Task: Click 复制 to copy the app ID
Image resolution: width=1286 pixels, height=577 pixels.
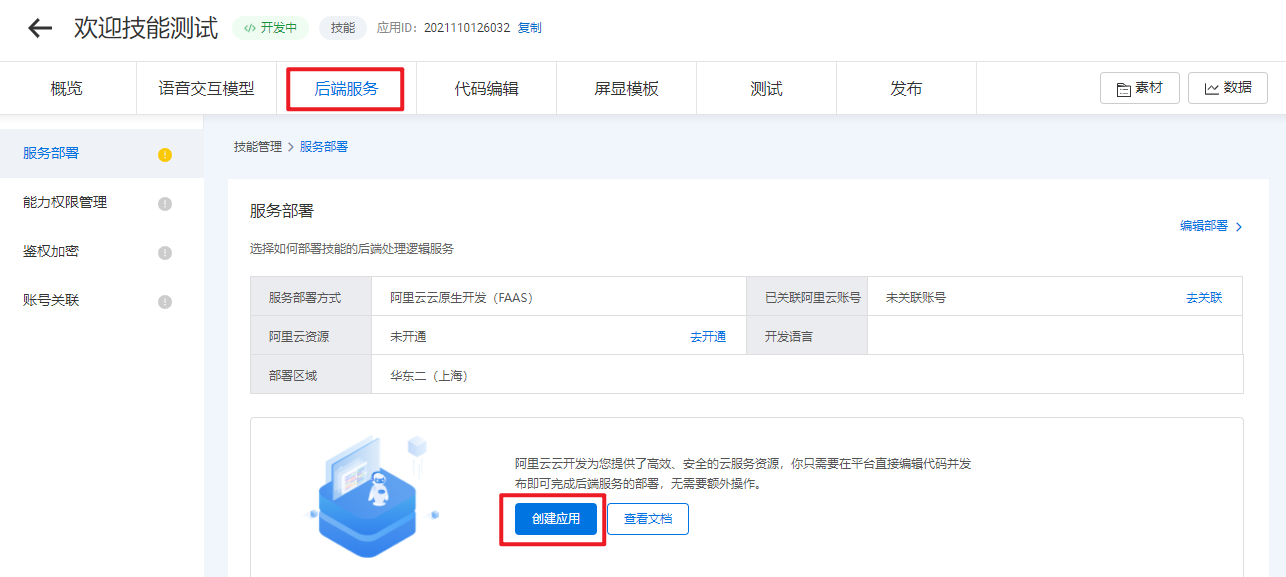Action: pos(529,28)
